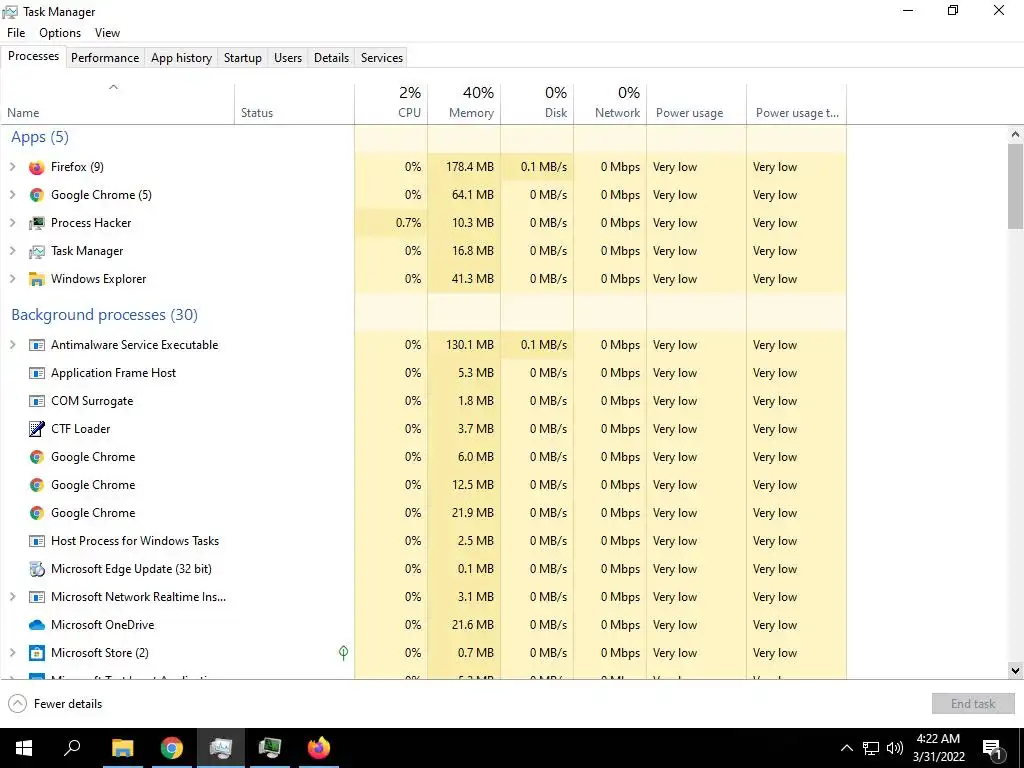Select the Windows Explorer folder icon
This screenshot has width=1024, height=768.
37,280
